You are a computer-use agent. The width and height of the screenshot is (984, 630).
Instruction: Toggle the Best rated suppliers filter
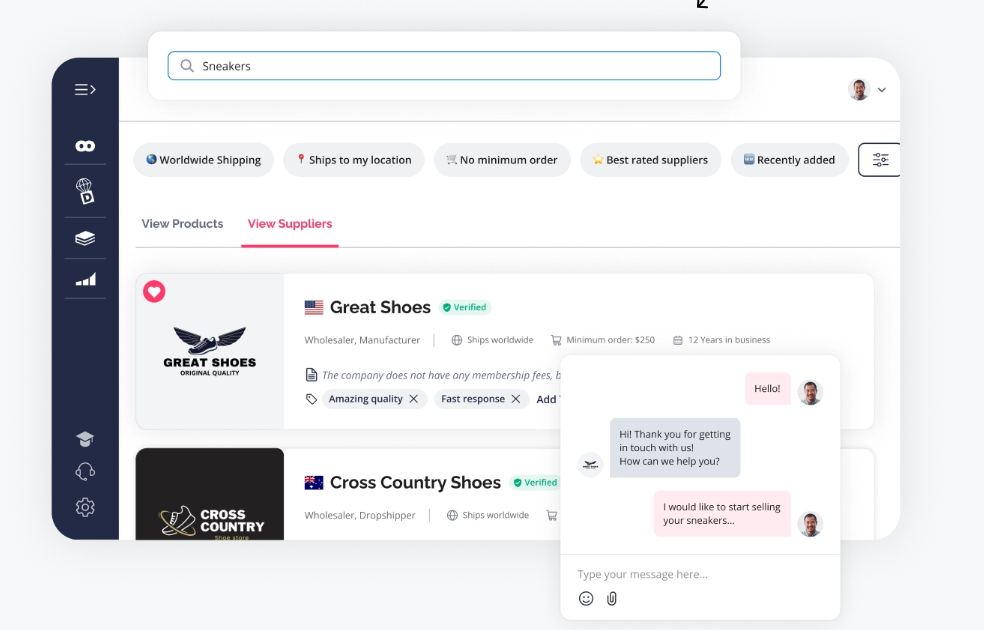click(650, 160)
